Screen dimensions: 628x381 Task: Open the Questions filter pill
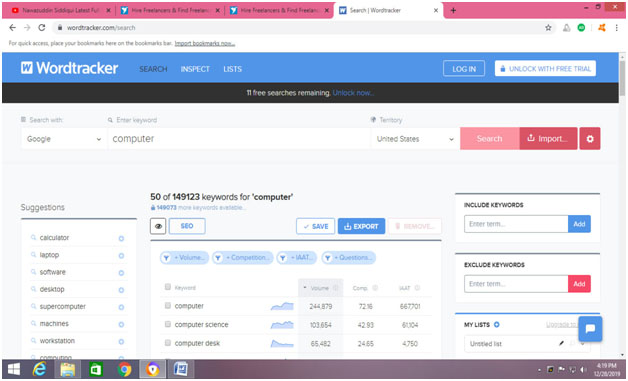[x=348, y=258]
